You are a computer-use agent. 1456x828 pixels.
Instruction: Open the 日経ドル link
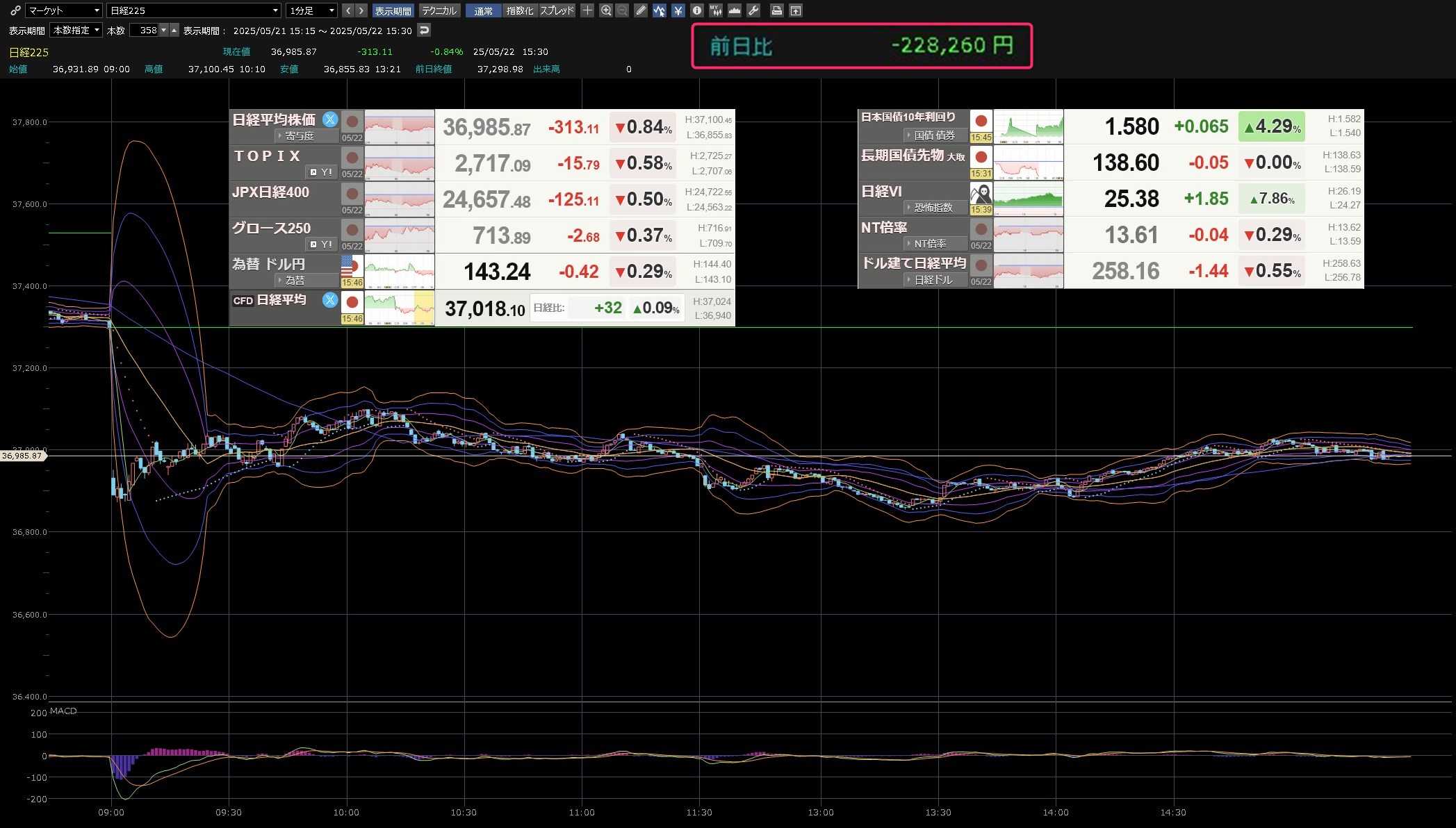(935, 279)
